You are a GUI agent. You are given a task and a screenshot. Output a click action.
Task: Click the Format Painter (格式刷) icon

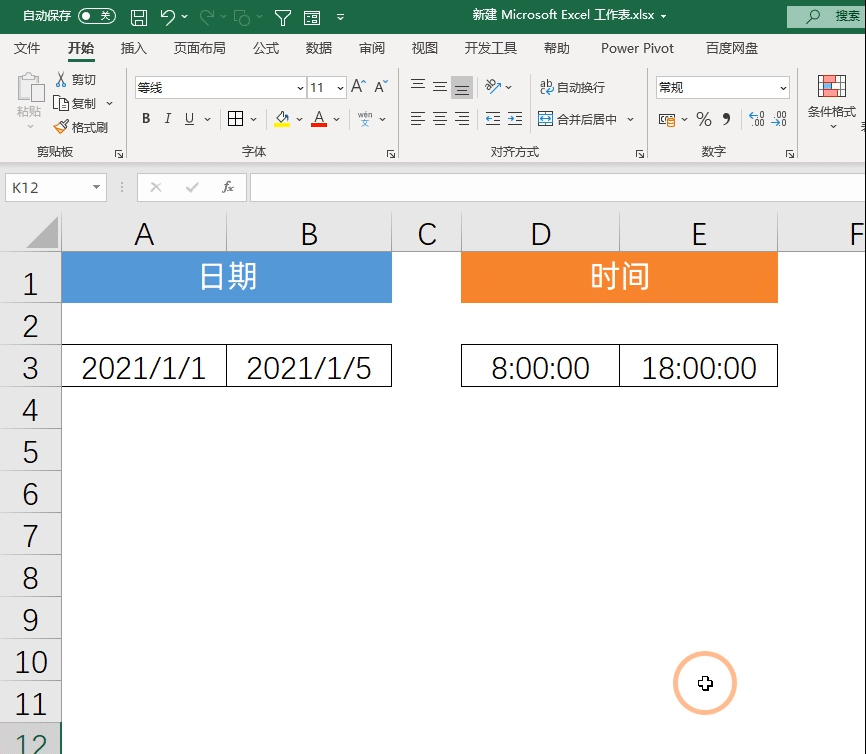[61, 127]
